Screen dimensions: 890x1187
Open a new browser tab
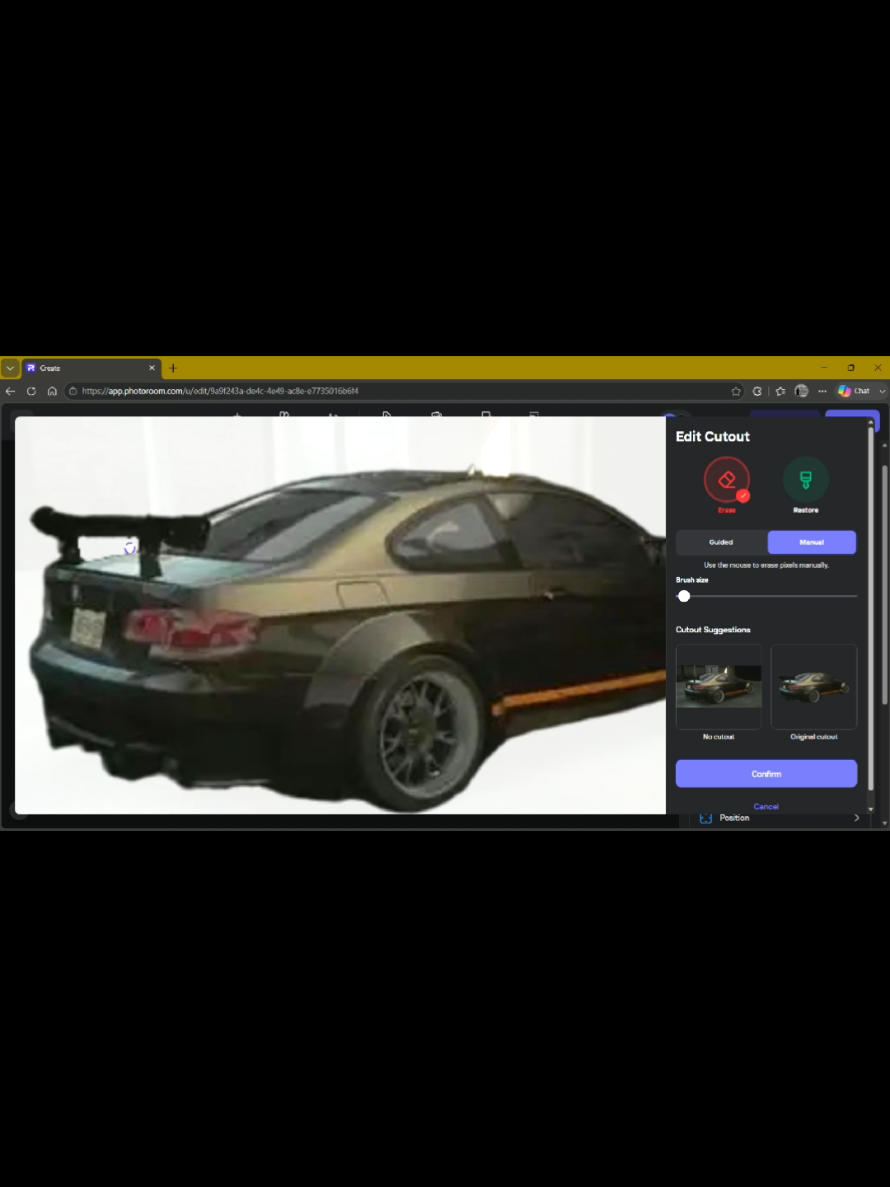[173, 368]
